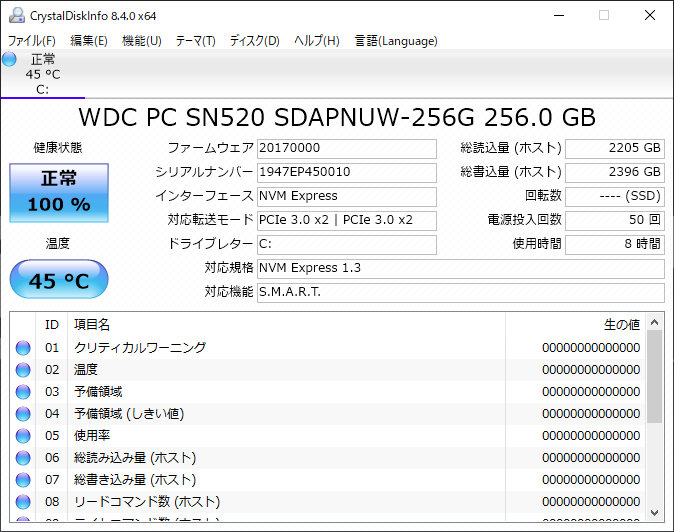Click the blue status orb for drive C:
The image size is (674, 532).
(9, 59)
